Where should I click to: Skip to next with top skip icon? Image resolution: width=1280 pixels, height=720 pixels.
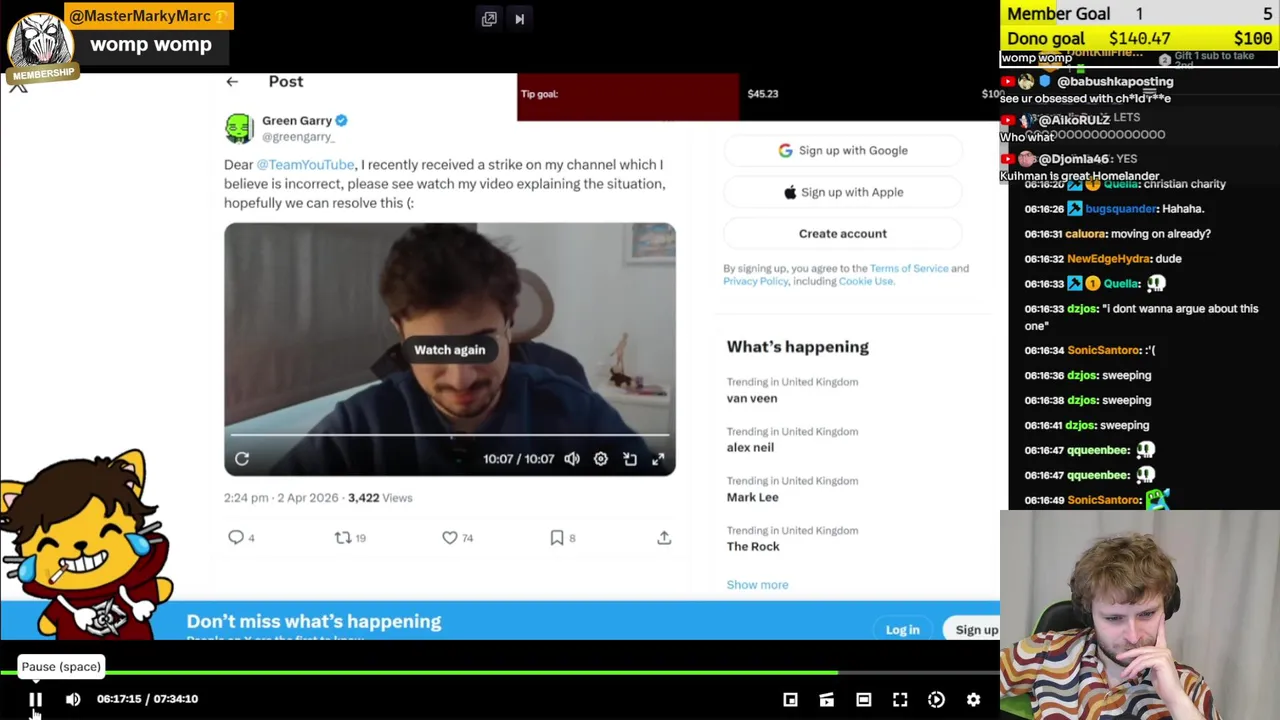(x=519, y=18)
